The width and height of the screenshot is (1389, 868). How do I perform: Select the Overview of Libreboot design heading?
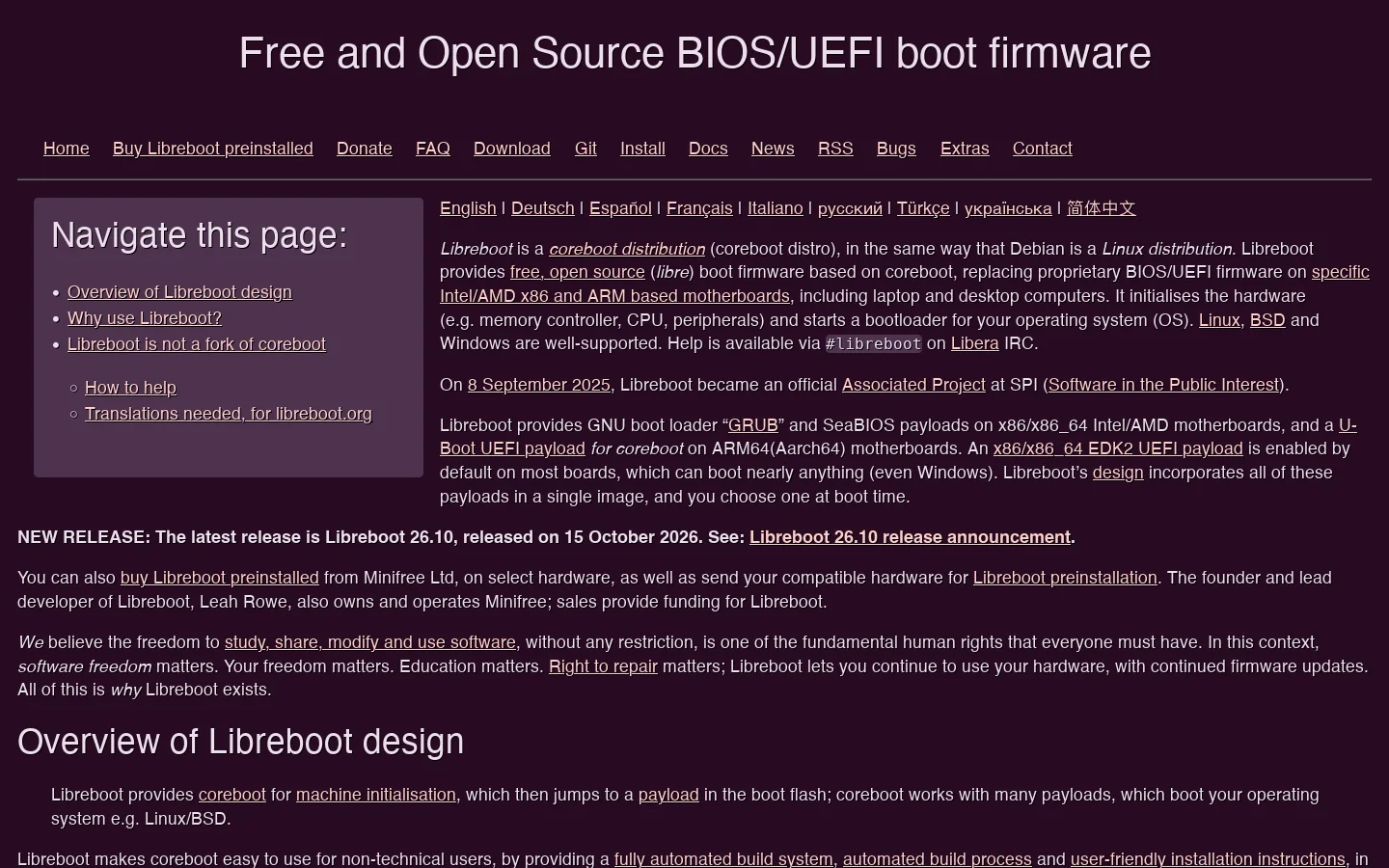point(240,742)
